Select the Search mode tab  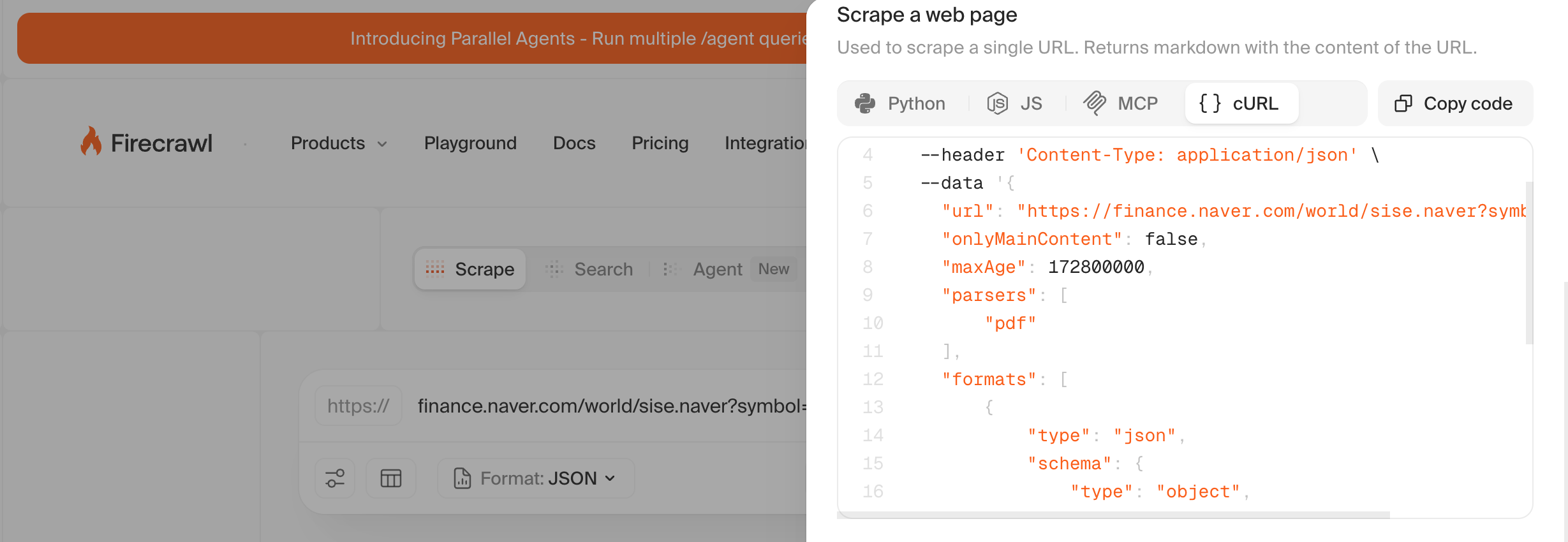(x=589, y=269)
